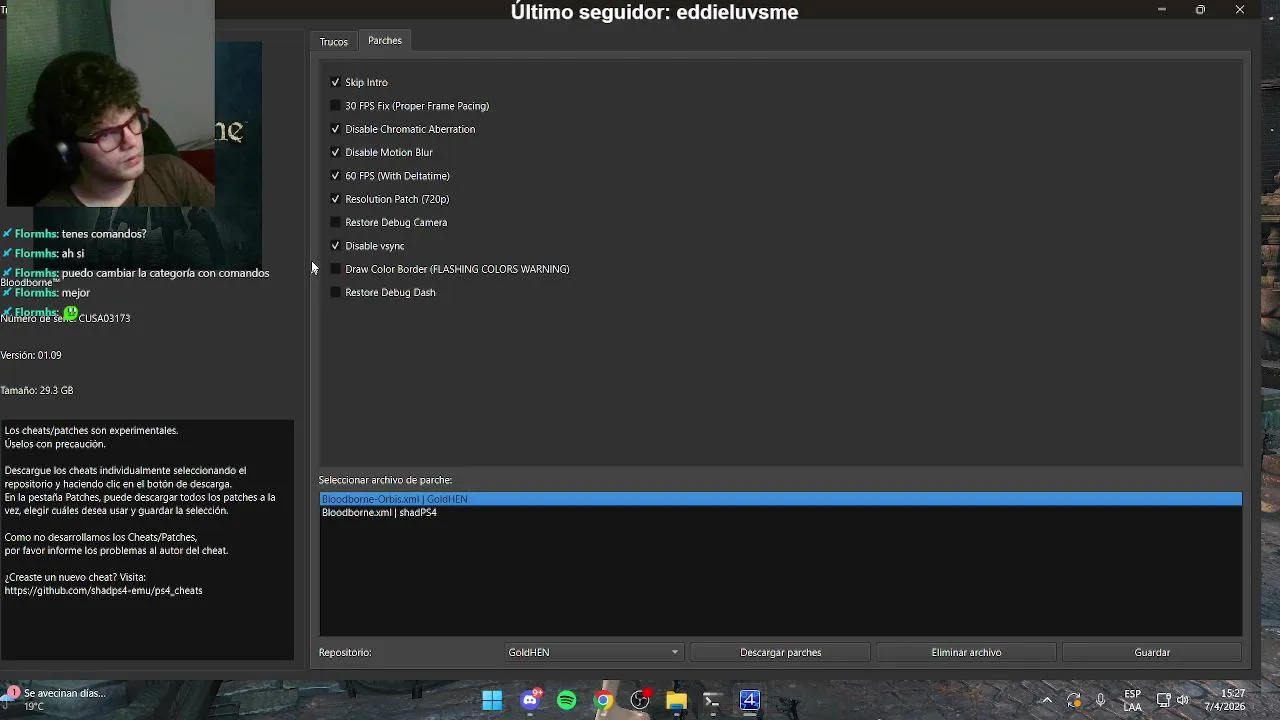Screen dimensions: 1280x720
Task: Open the ESP LAA language switcher
Action: tap(1132, 700)
